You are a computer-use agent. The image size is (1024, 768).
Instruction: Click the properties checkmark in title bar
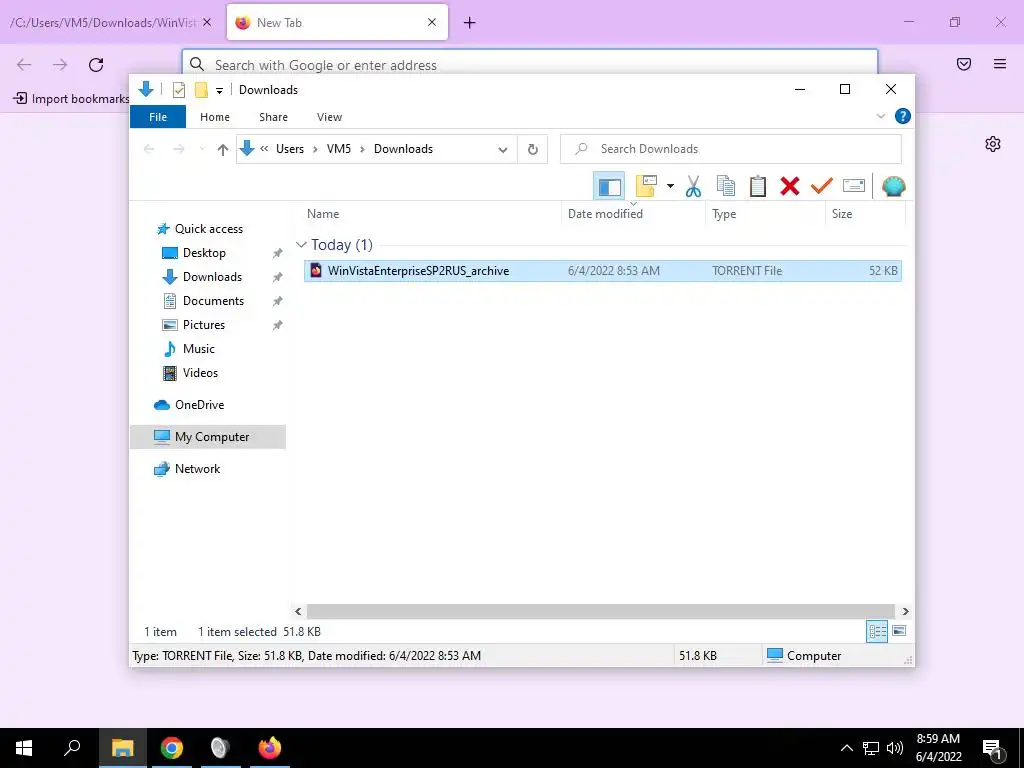[x=179, y=90]
